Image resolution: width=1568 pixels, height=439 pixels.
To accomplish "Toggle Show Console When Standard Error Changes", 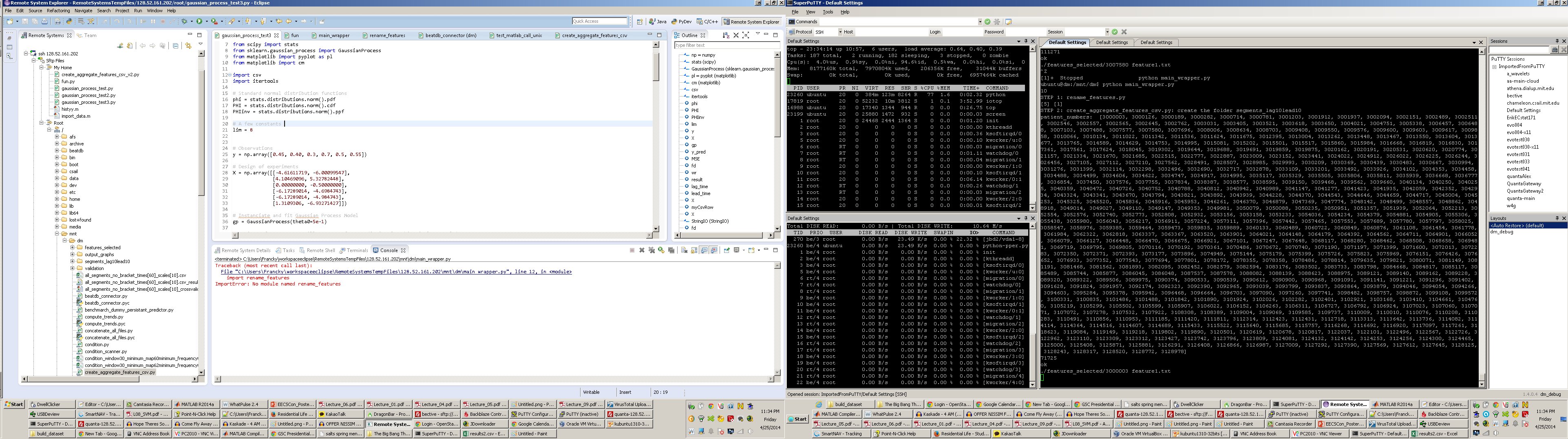I will (715, 250).
